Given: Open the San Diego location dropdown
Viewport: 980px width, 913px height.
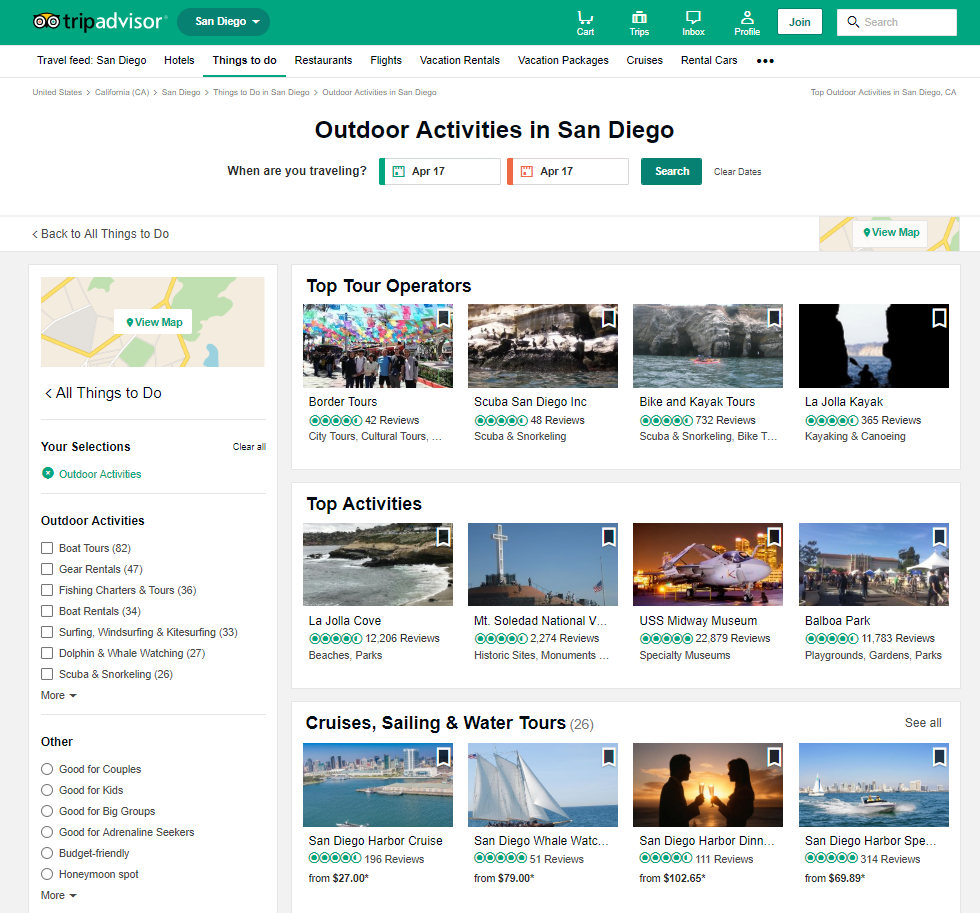Looking at the screenshot, I should click(223, 22).
